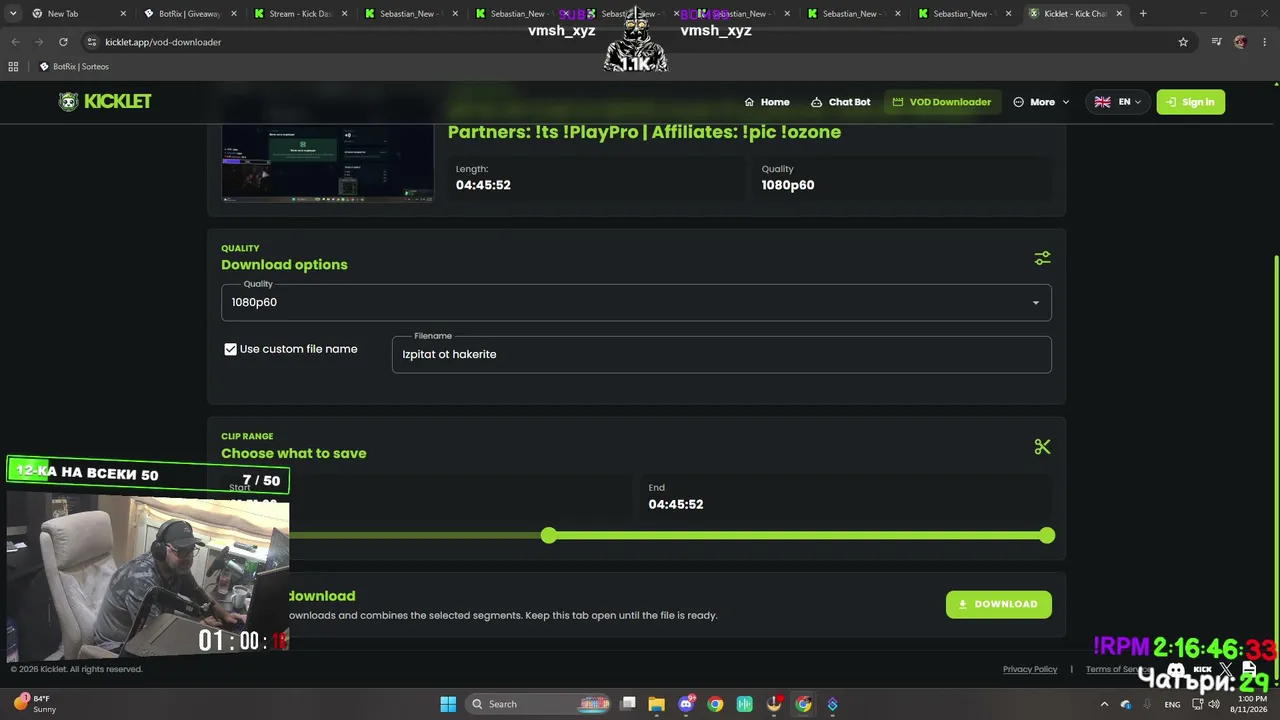Image resolution: width=1280 pixels, height=720 pixels.
Task: Click the Length value 04:45:52
Action: (483, 185)
